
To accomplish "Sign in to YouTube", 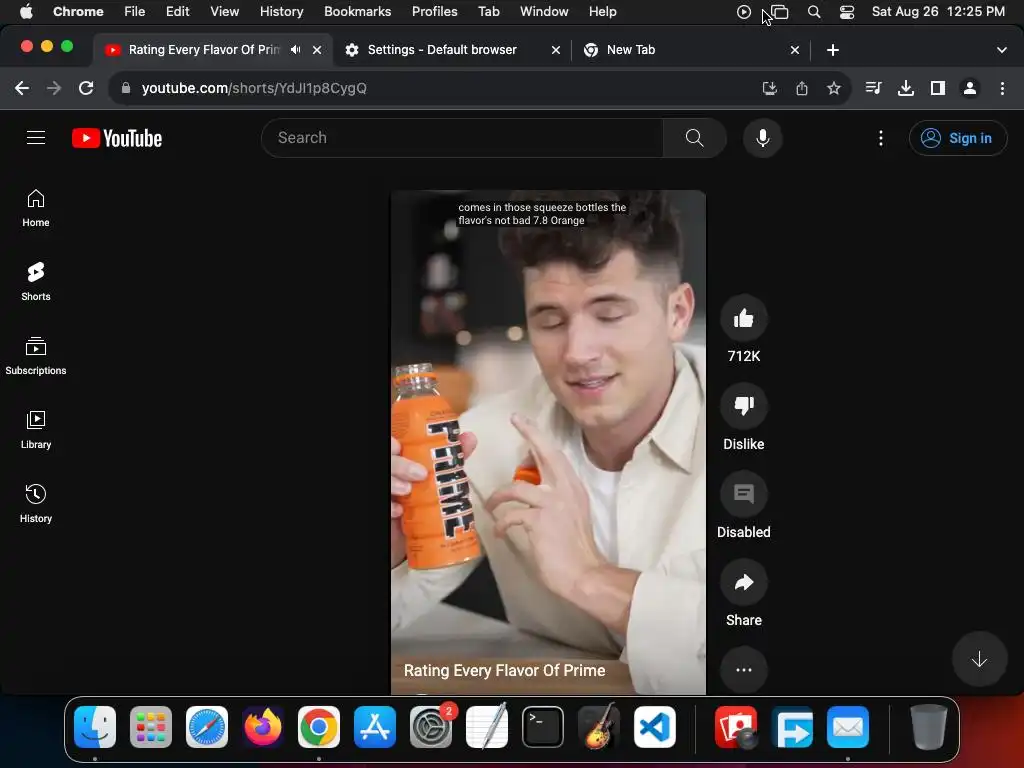I will click(x=957, y=138).
